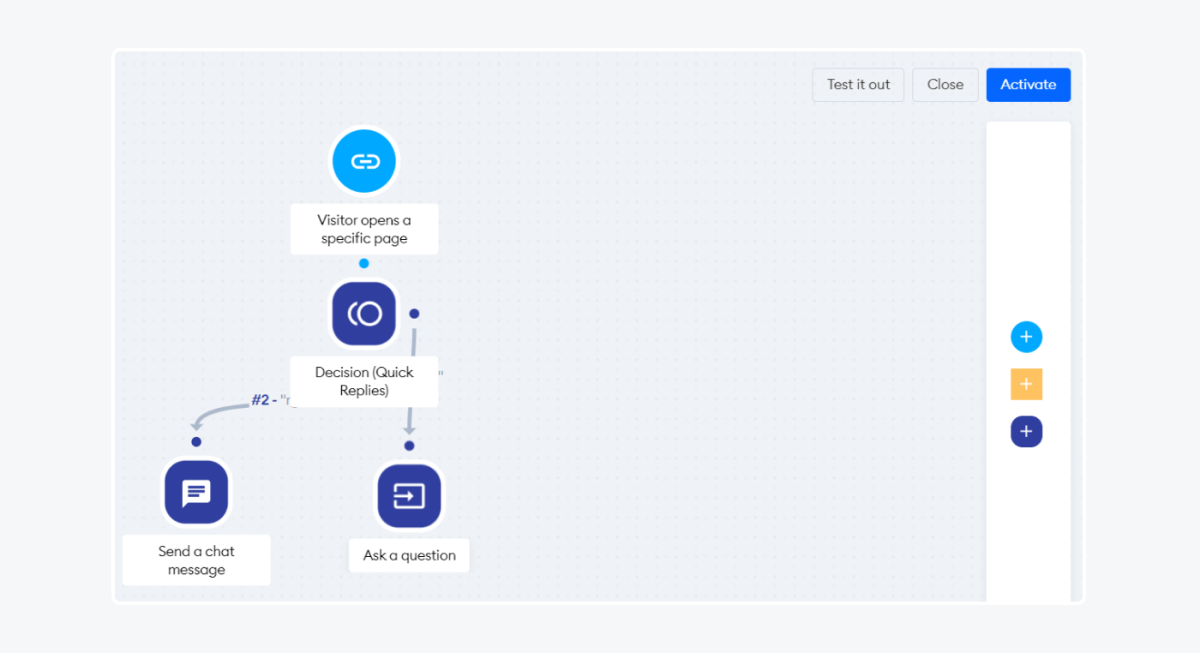Click the Close button
This screenshot has height=653, width=1200.
tap(945, 84)
